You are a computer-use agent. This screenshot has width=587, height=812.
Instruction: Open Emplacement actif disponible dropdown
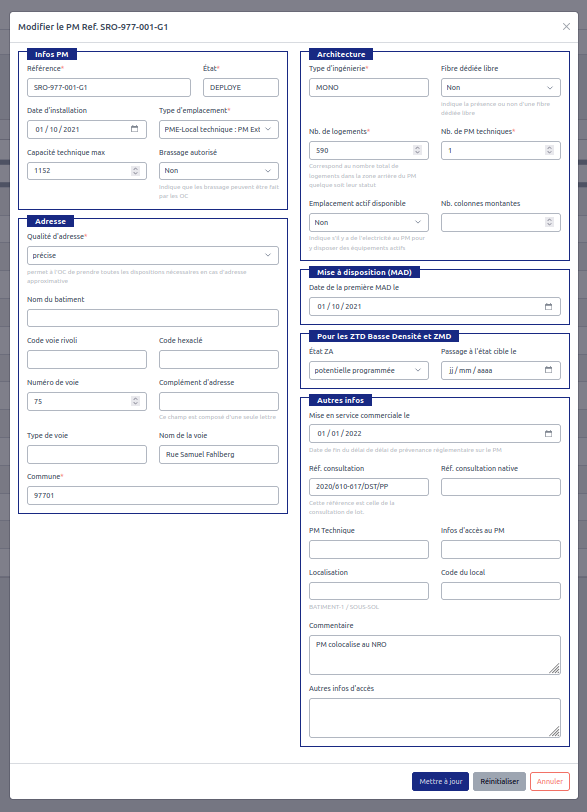click(369, 222)
